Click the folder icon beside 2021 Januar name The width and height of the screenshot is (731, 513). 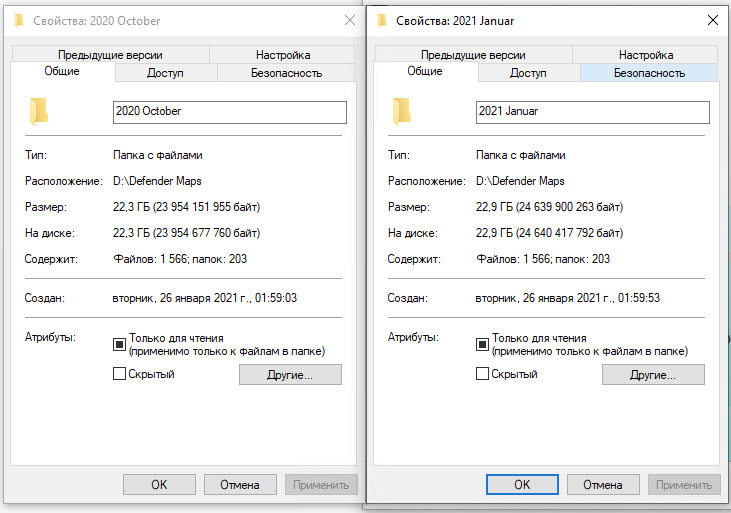pyautogui.click(x=402, y=111)
